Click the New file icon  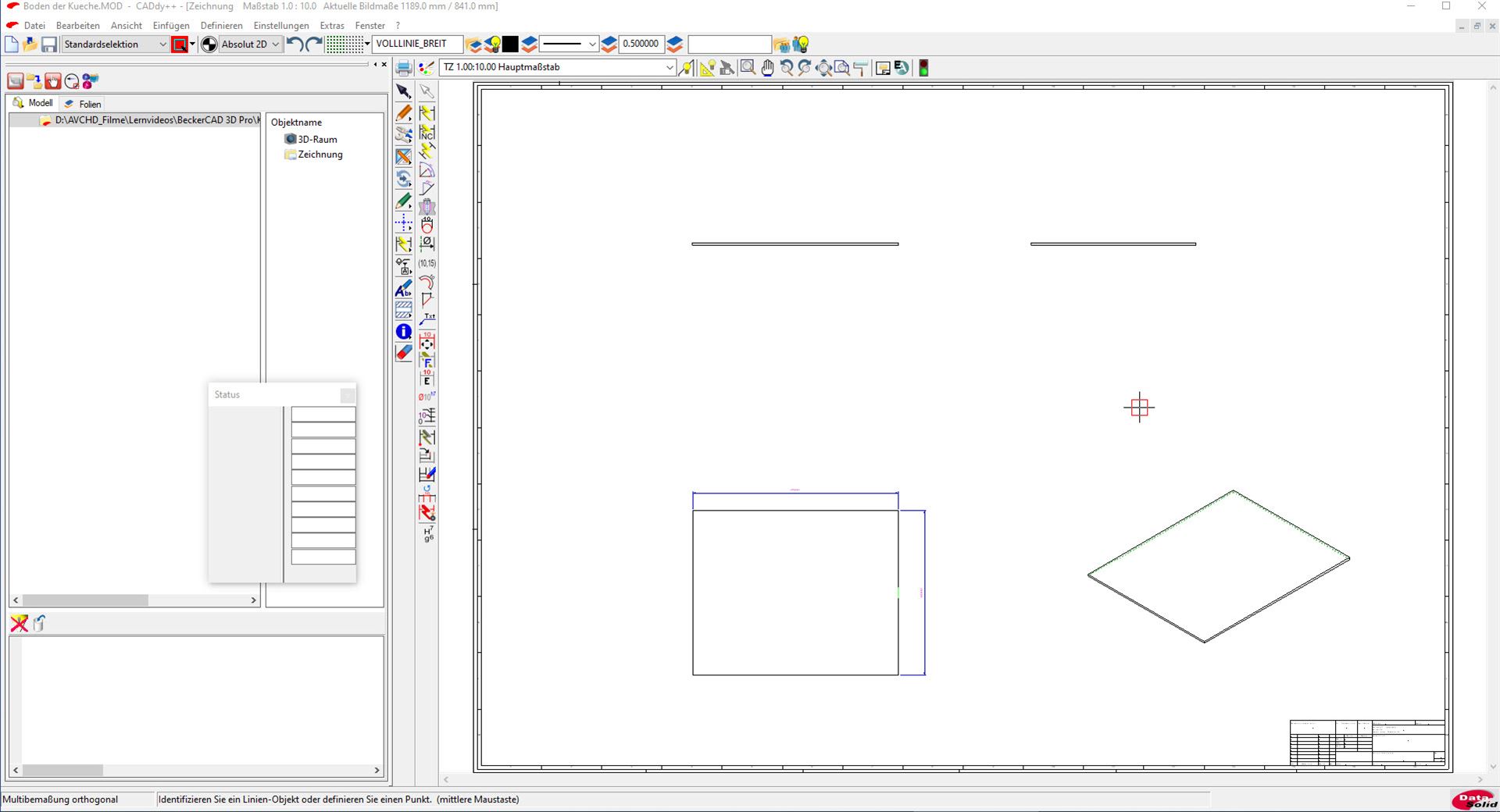(12, 45)
